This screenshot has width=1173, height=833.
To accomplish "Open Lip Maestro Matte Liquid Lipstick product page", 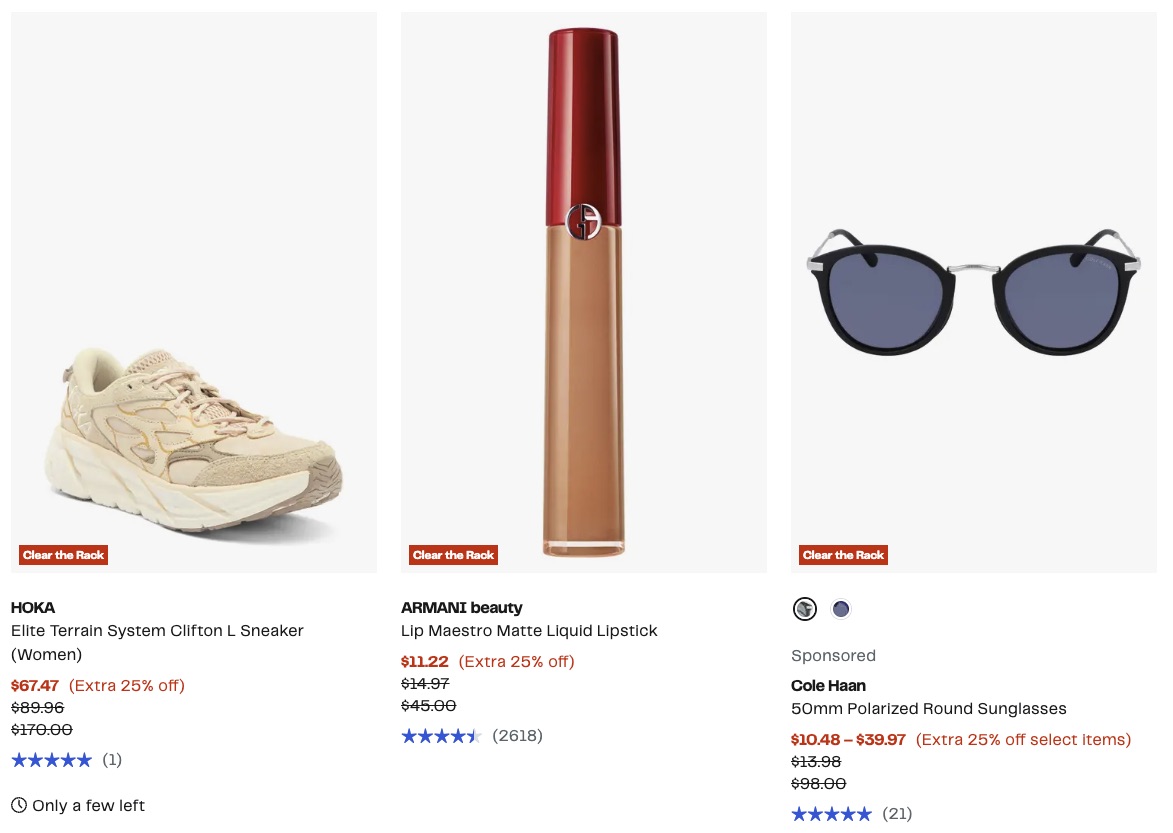I will click(529, 630).
